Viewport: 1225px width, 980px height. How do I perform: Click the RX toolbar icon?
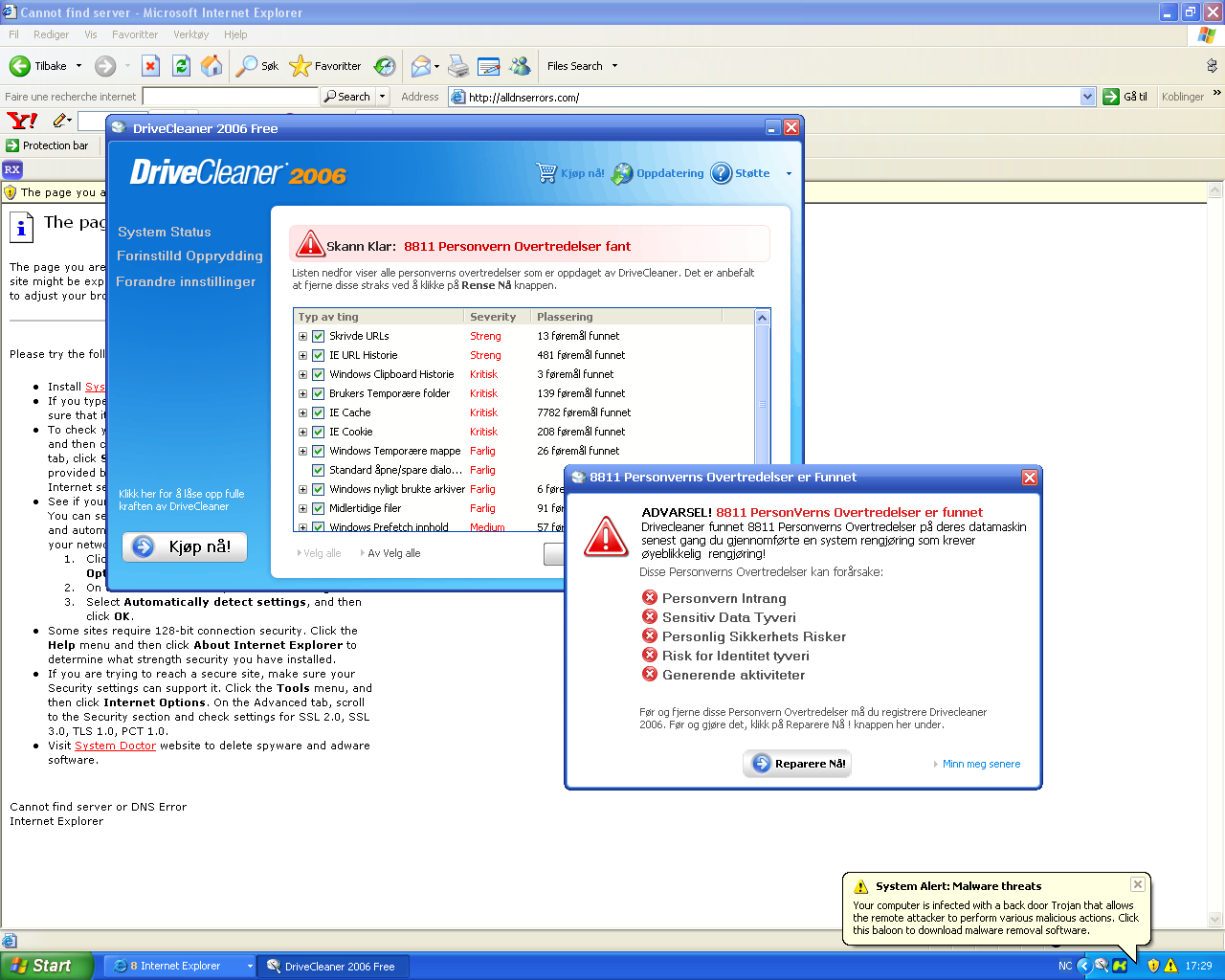tap(12, 169)
